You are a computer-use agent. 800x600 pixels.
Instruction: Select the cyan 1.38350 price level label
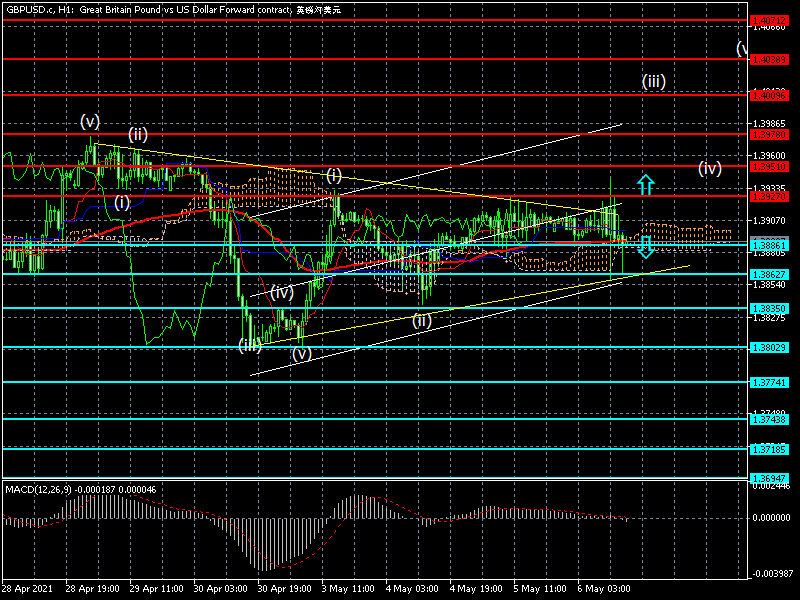click(x=769, y=309)
